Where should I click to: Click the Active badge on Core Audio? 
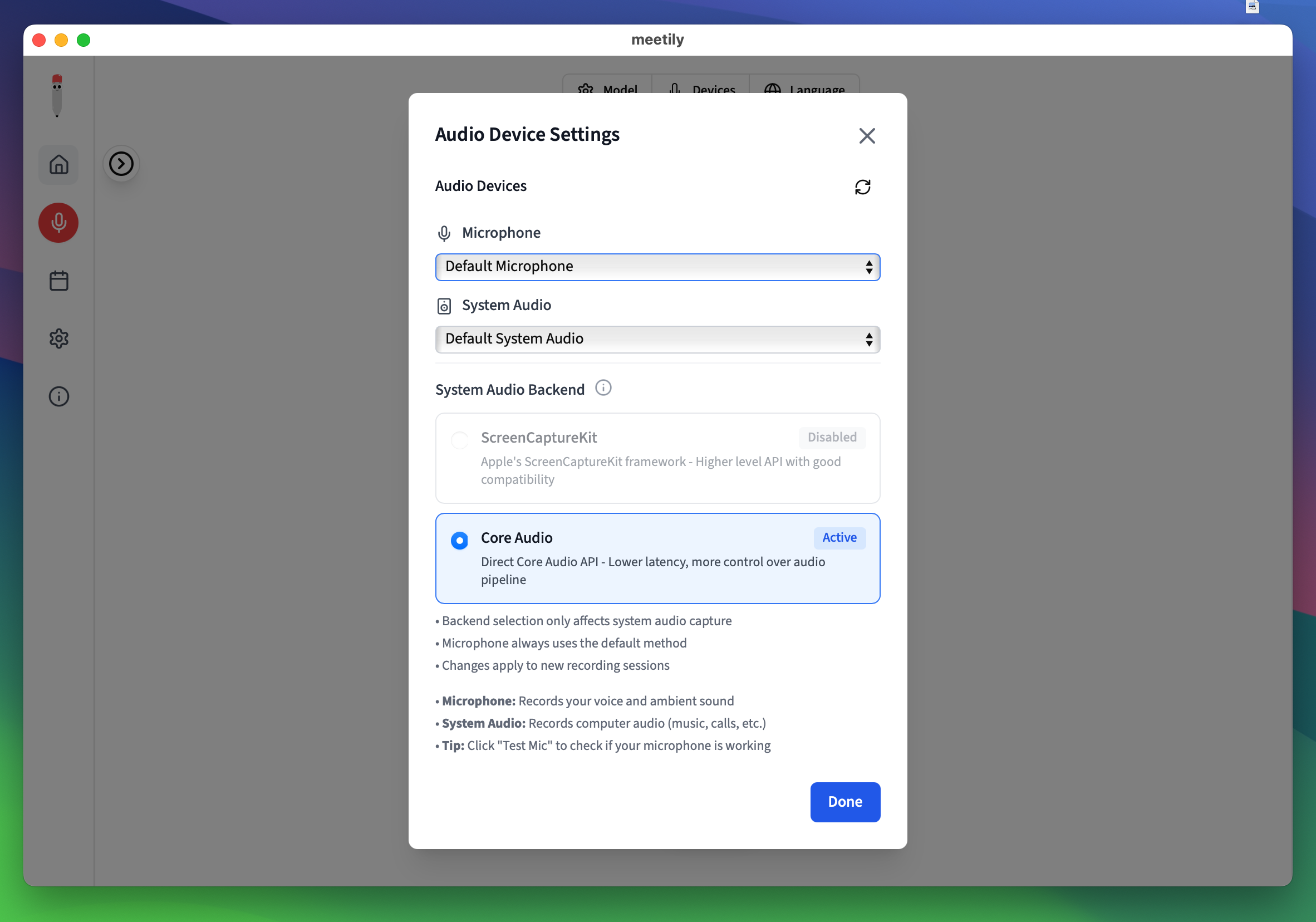[839, 538]
